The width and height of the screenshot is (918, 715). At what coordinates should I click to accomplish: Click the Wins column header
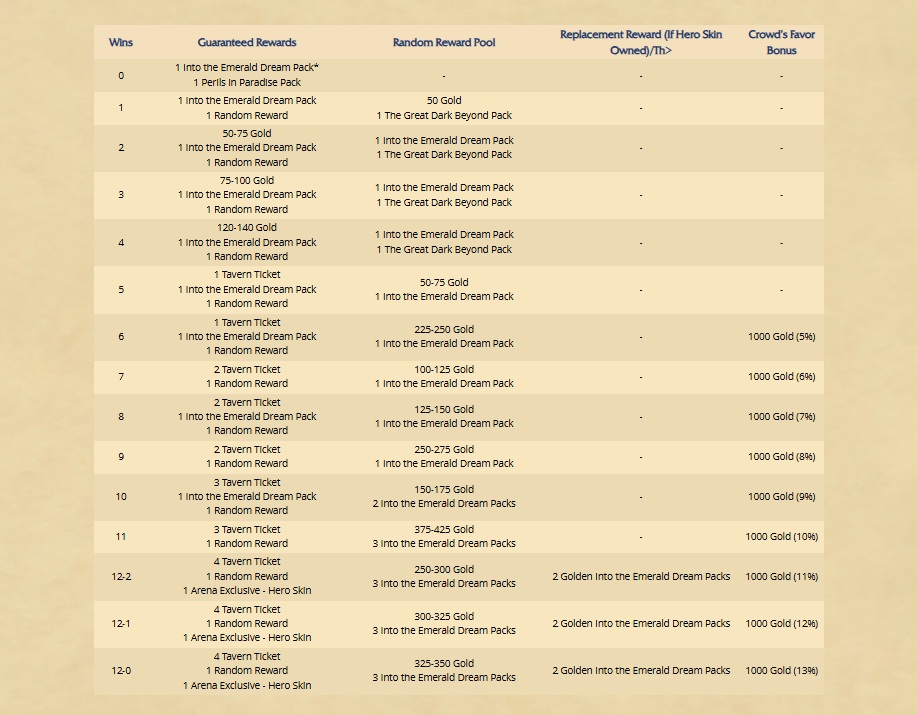tap(121, 42)
